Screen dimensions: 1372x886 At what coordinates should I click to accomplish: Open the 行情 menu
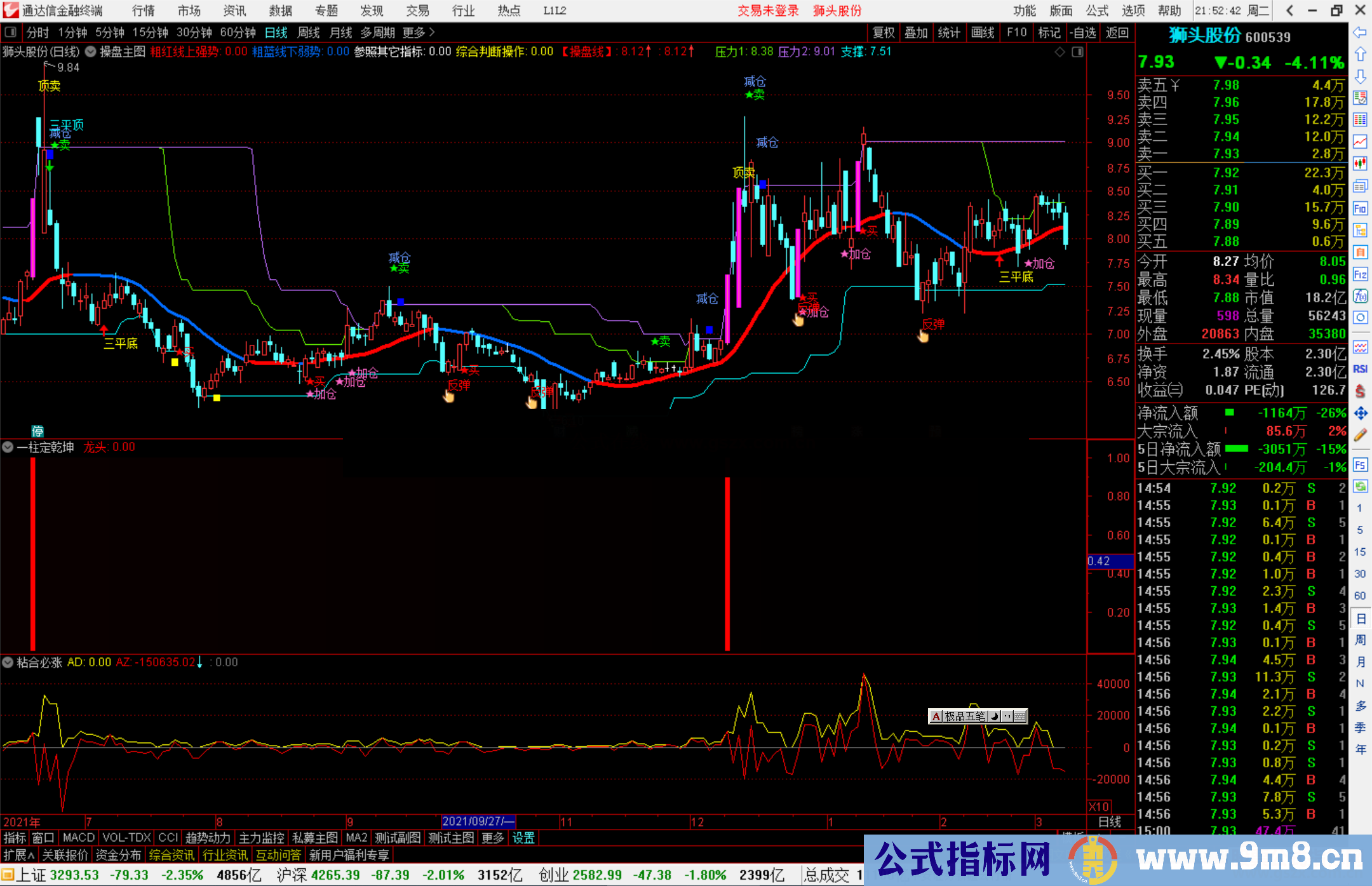pos(144,11)
